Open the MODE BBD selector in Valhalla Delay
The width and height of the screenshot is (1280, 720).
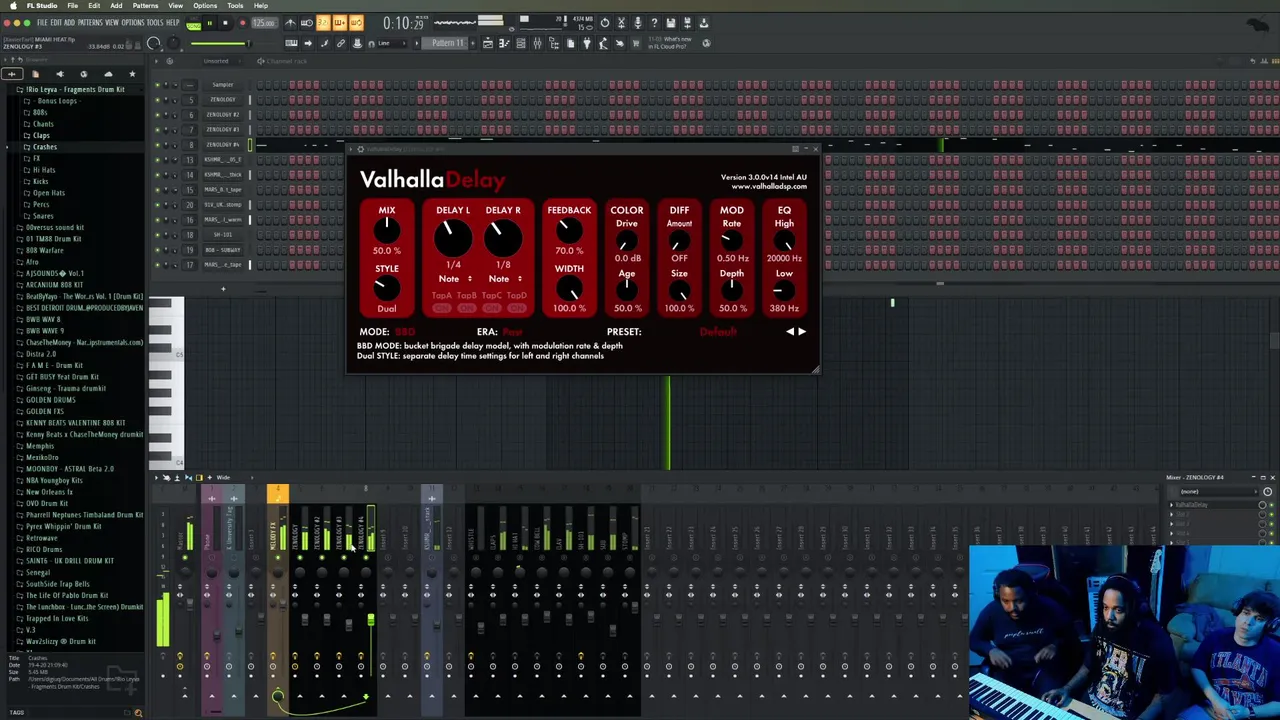404,332
